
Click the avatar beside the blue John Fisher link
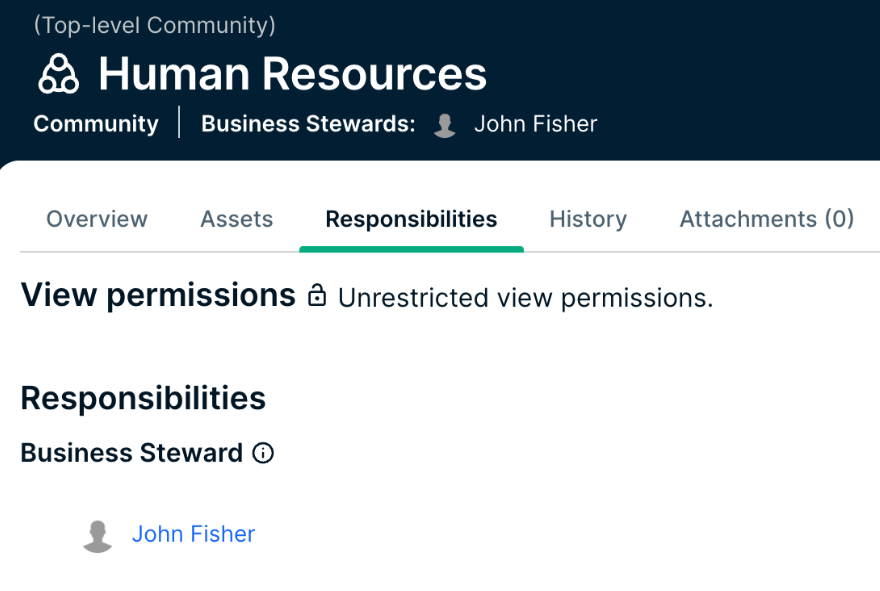[x=97, y=535]
